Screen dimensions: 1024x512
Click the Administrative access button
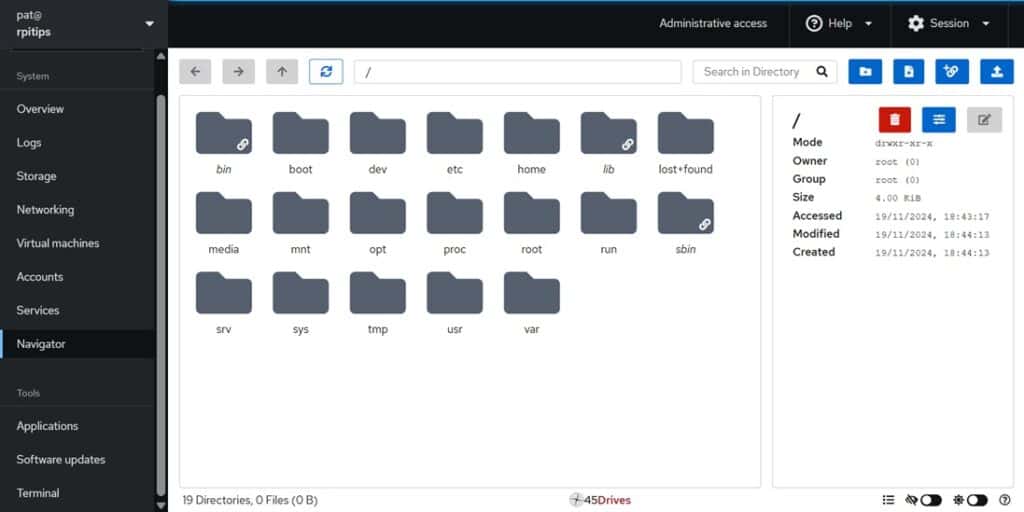pos(713,23)
